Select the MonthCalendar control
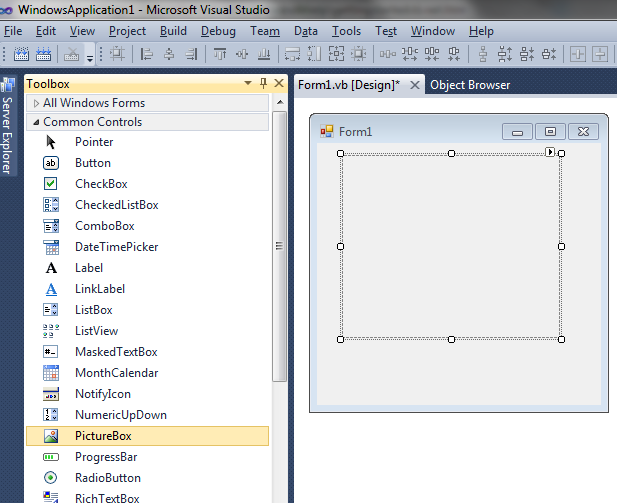Screen dimensions: 617x503 (x=116, y=373)
